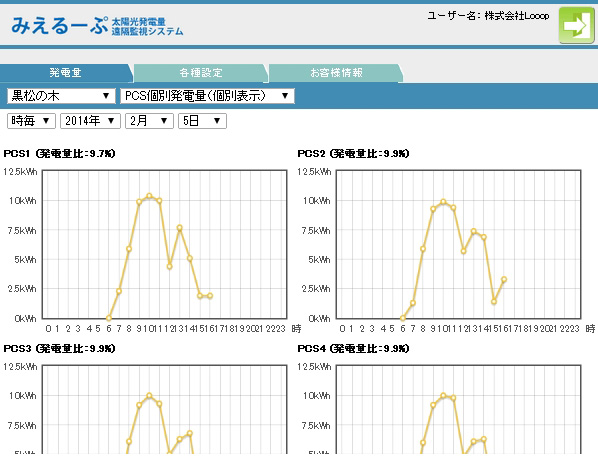Click PCS4 chart 7.5kWh axis label

[316, 426]
